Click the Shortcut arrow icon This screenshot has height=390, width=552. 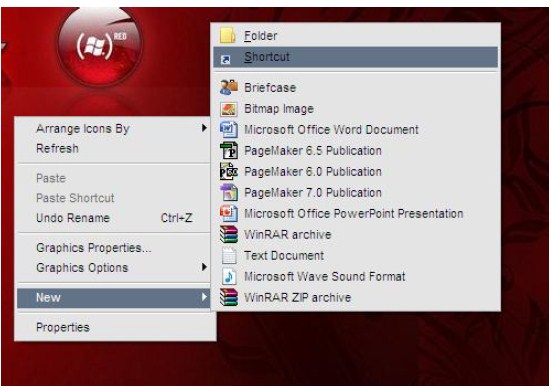click(x=225, y=60)
